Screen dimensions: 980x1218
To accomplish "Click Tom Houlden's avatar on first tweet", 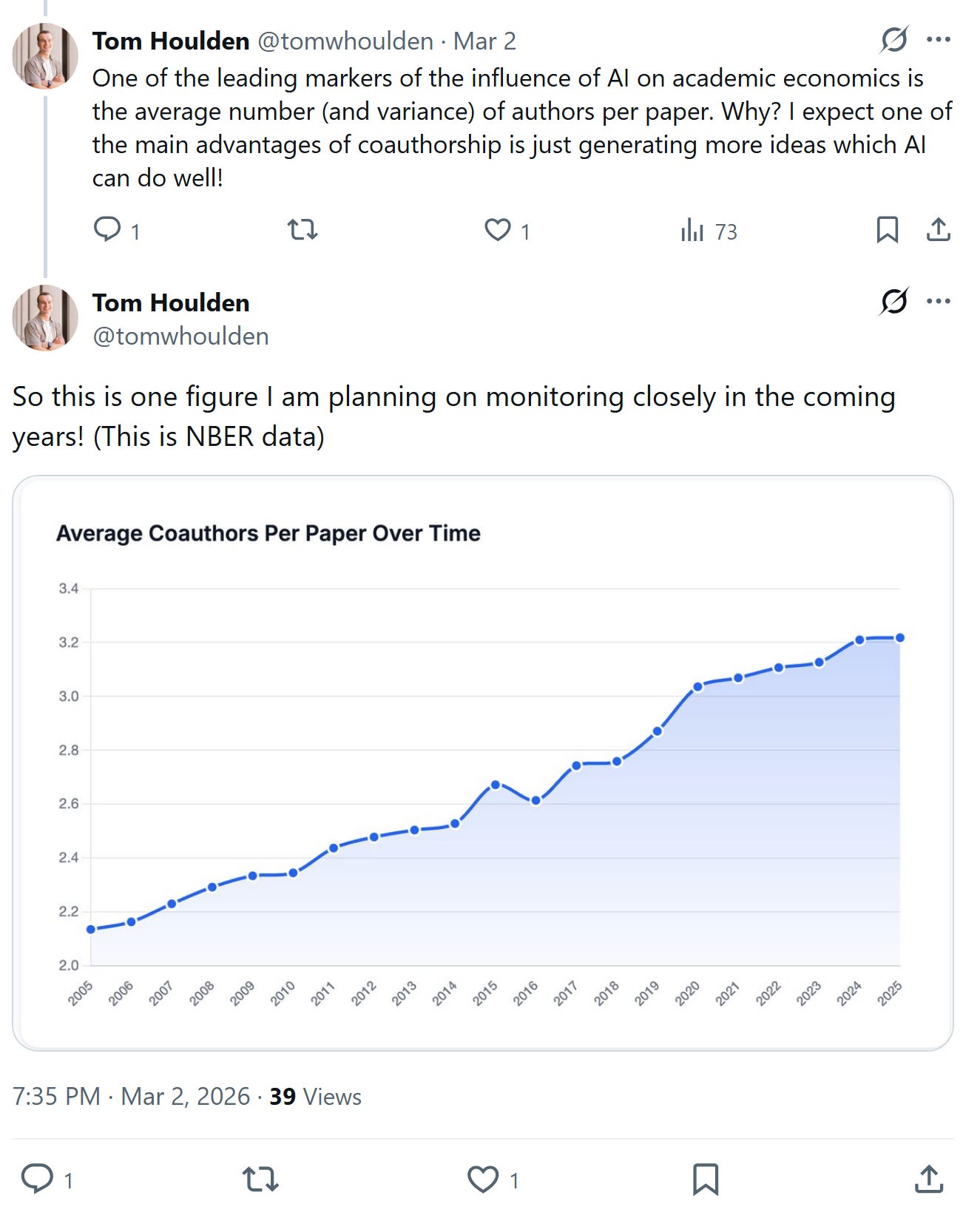I will tap(45, 56).
